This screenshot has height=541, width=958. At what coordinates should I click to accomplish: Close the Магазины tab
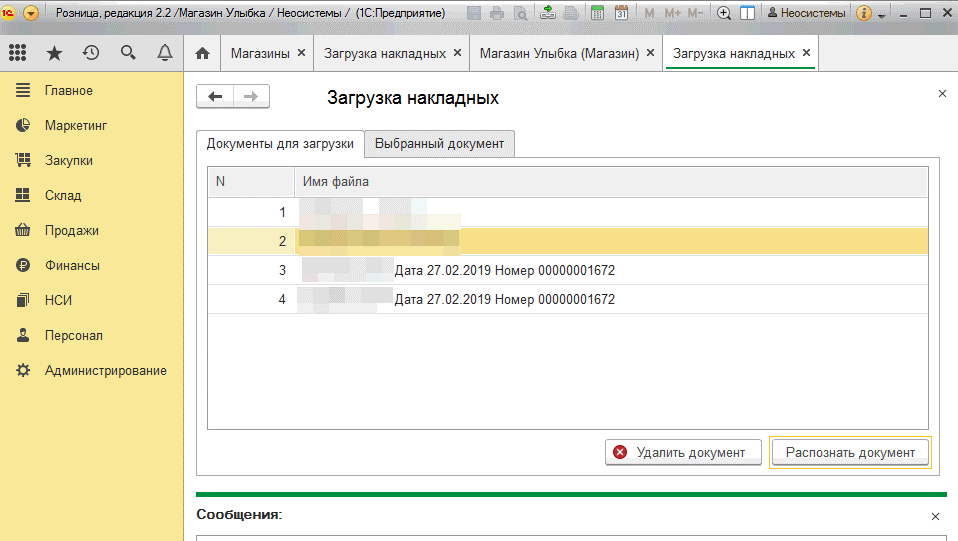tap(301, 53)
